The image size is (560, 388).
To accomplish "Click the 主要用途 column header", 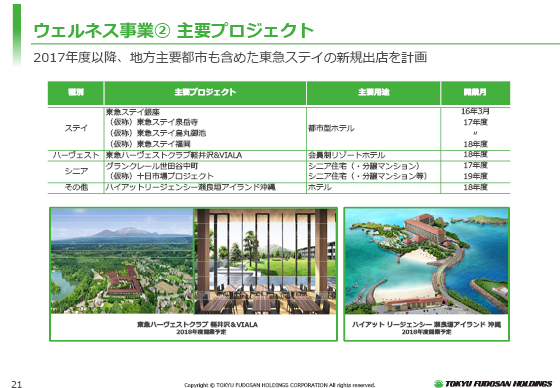I will [x=373, y=93].
